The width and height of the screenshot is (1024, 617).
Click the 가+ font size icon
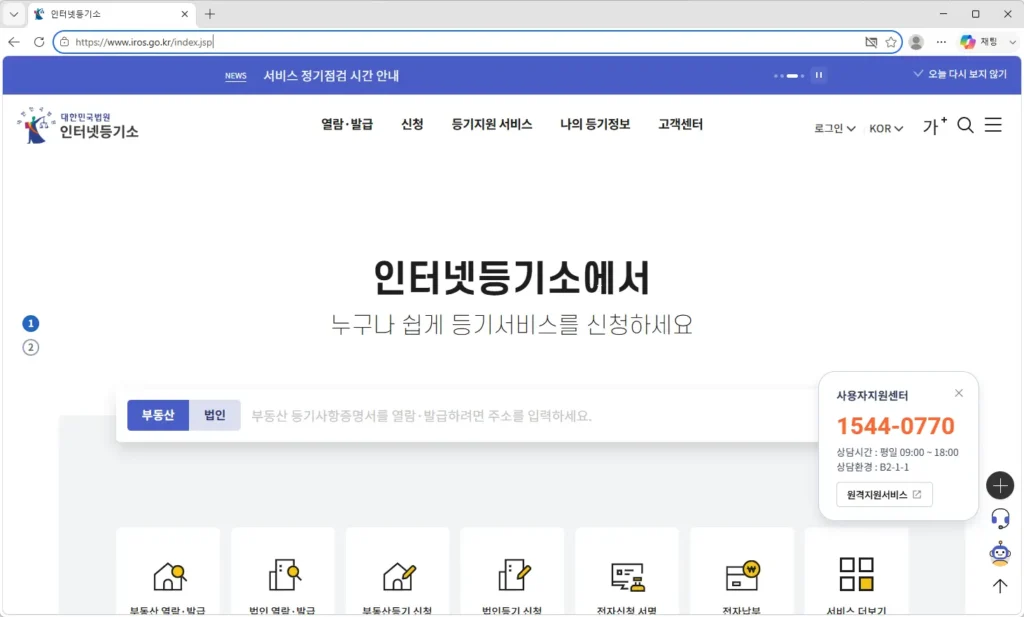tap(935, 125)
